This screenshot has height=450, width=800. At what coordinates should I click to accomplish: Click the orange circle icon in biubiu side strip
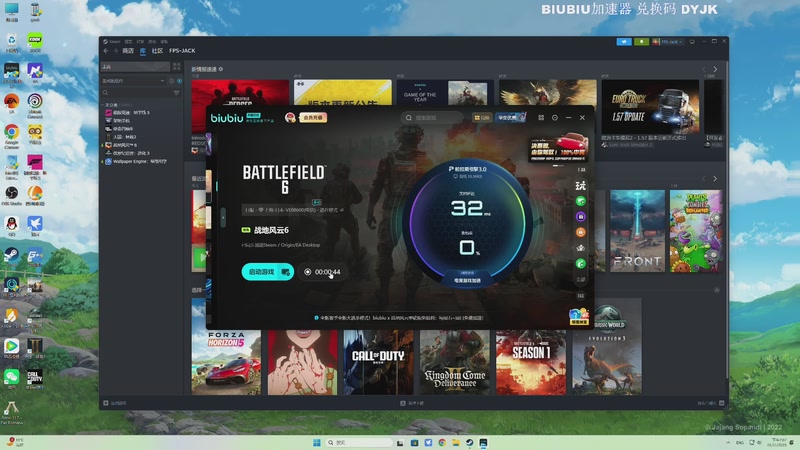581,232
